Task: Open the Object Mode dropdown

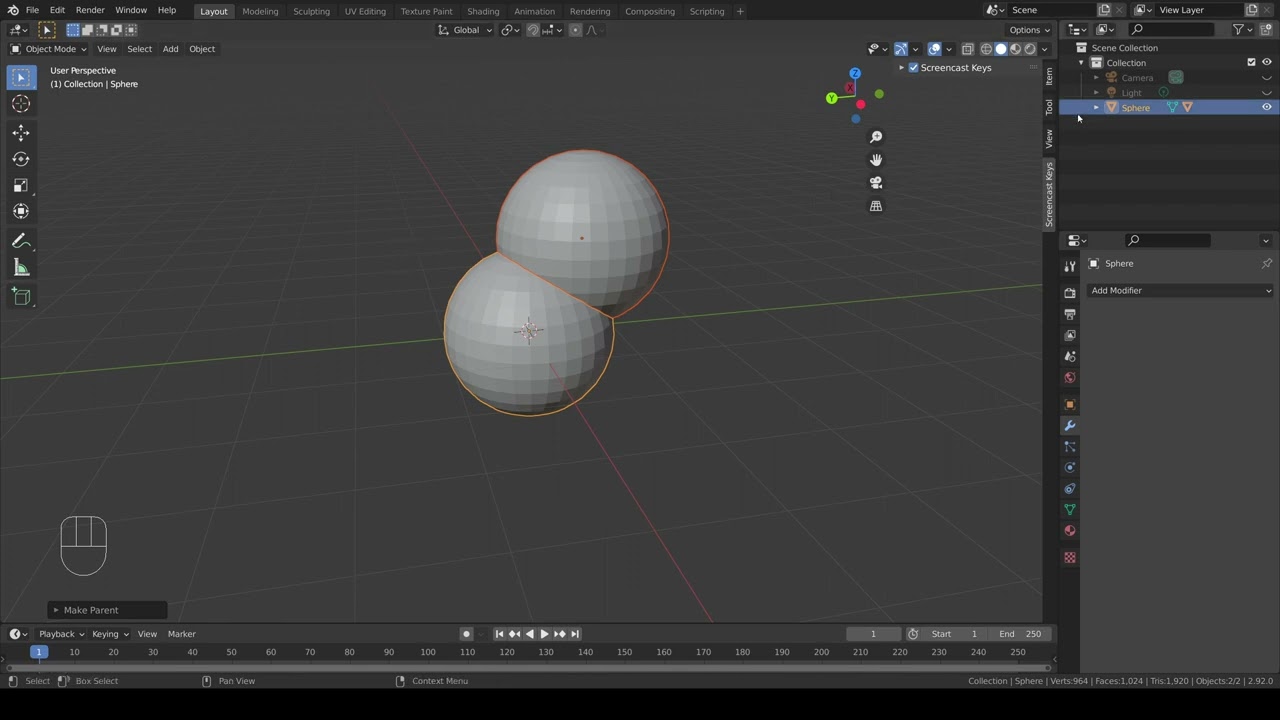Action: 49,49
